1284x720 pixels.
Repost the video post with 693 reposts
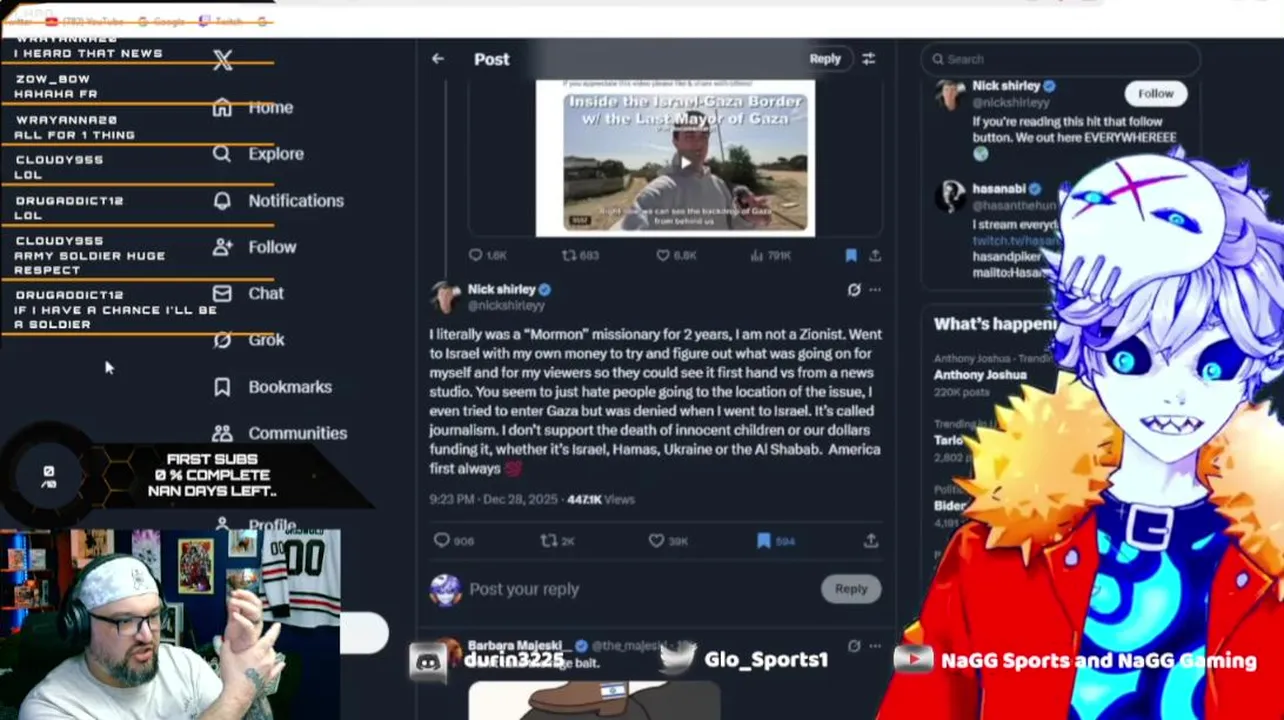568,256
